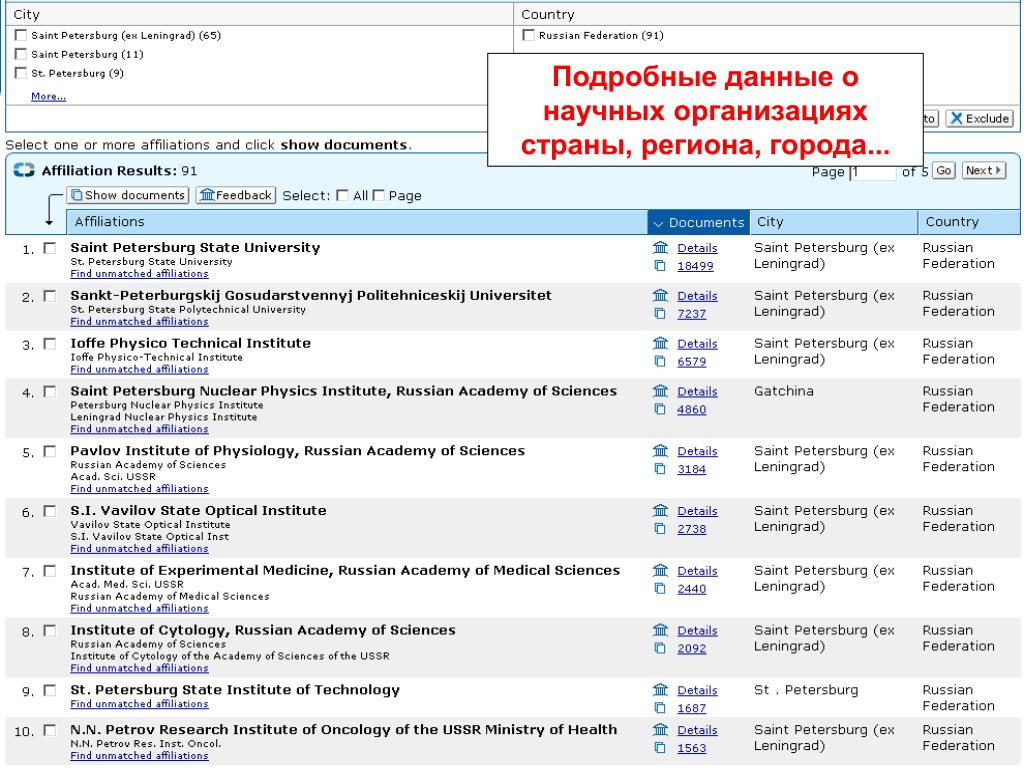1024x768 pixels.
Task: Click Gatchina city cell
Action: pos(783,391)
